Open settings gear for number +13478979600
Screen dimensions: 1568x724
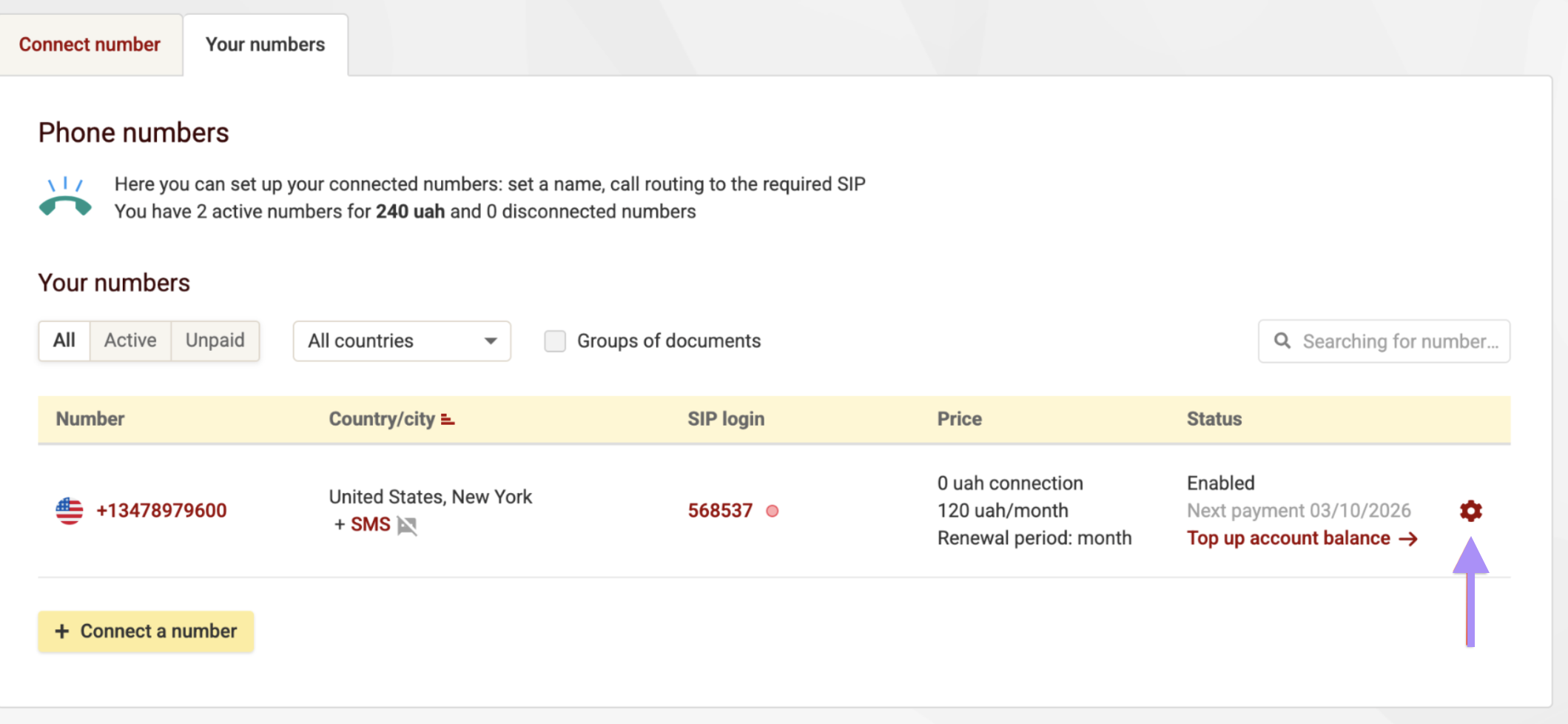1470,511
